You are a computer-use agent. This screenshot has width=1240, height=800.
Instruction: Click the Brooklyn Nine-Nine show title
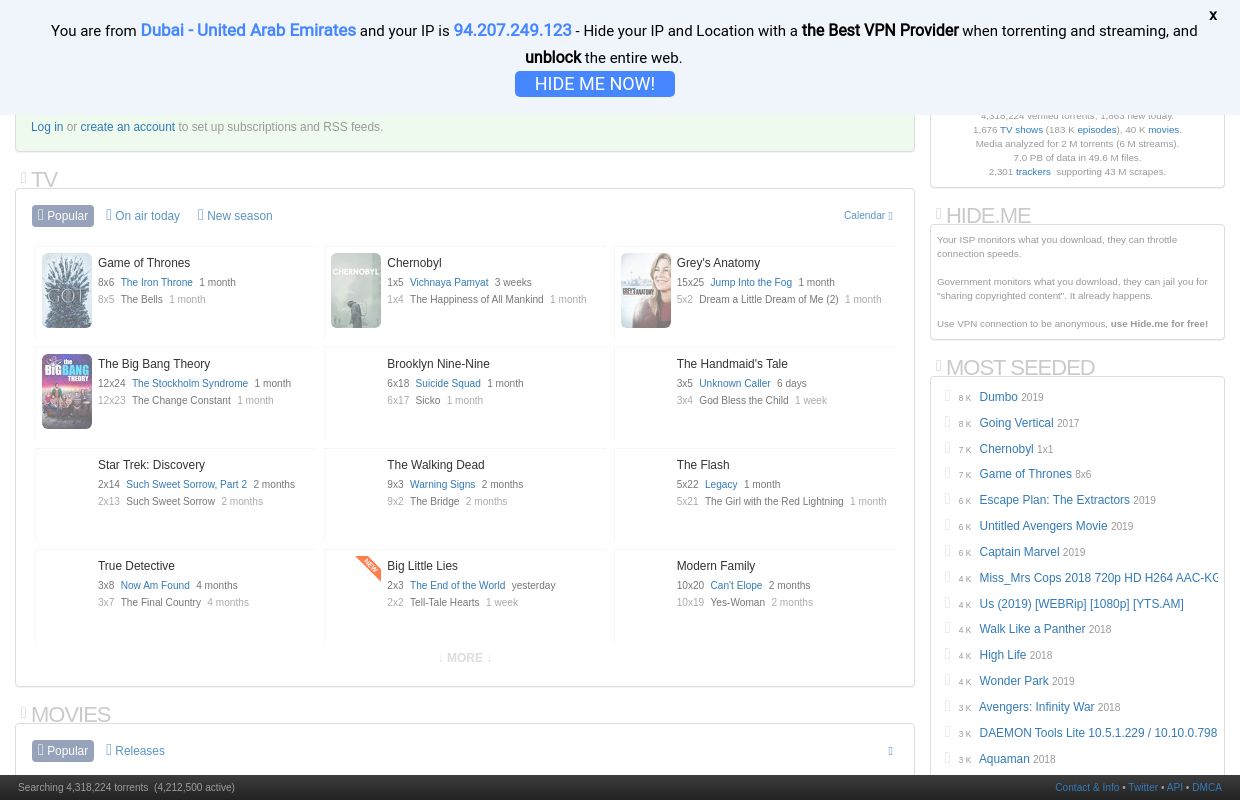pyautogui.click(x=438, y=364)
